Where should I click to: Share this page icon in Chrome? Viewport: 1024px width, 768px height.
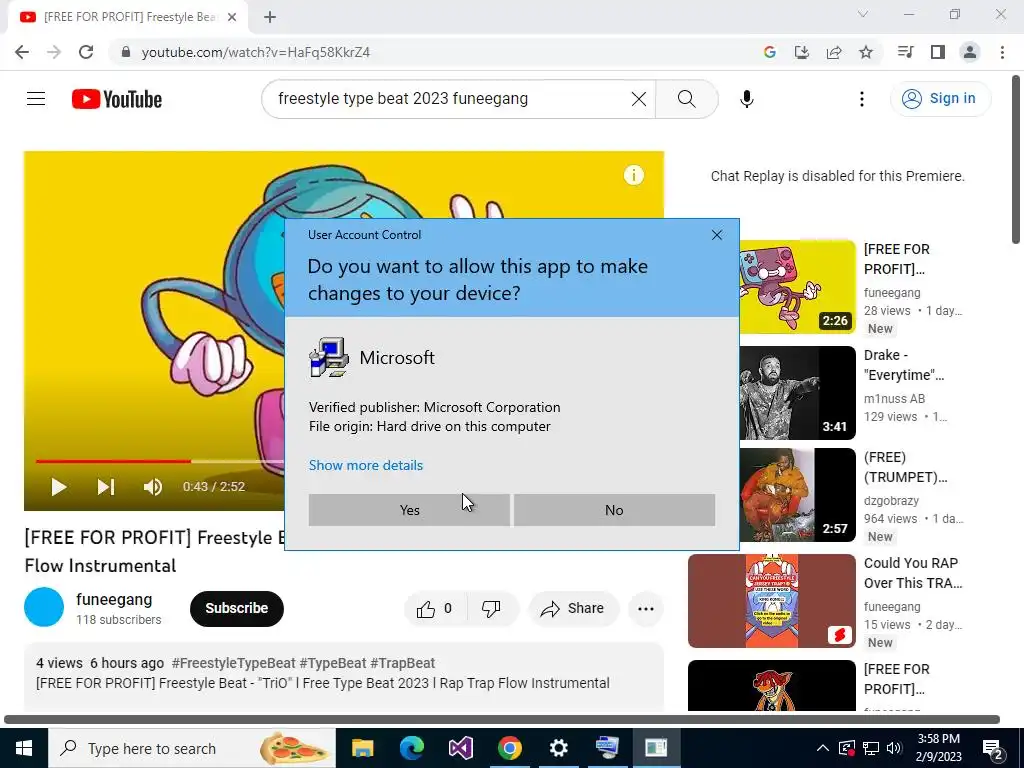[x=834, y=52]
